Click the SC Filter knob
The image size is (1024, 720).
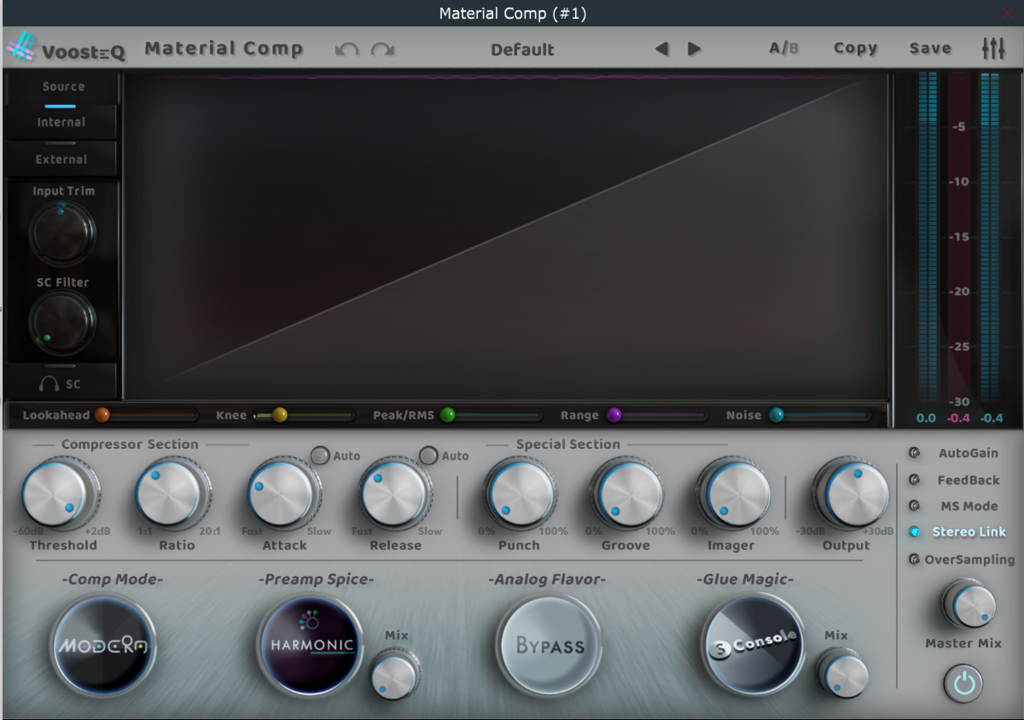62,321
